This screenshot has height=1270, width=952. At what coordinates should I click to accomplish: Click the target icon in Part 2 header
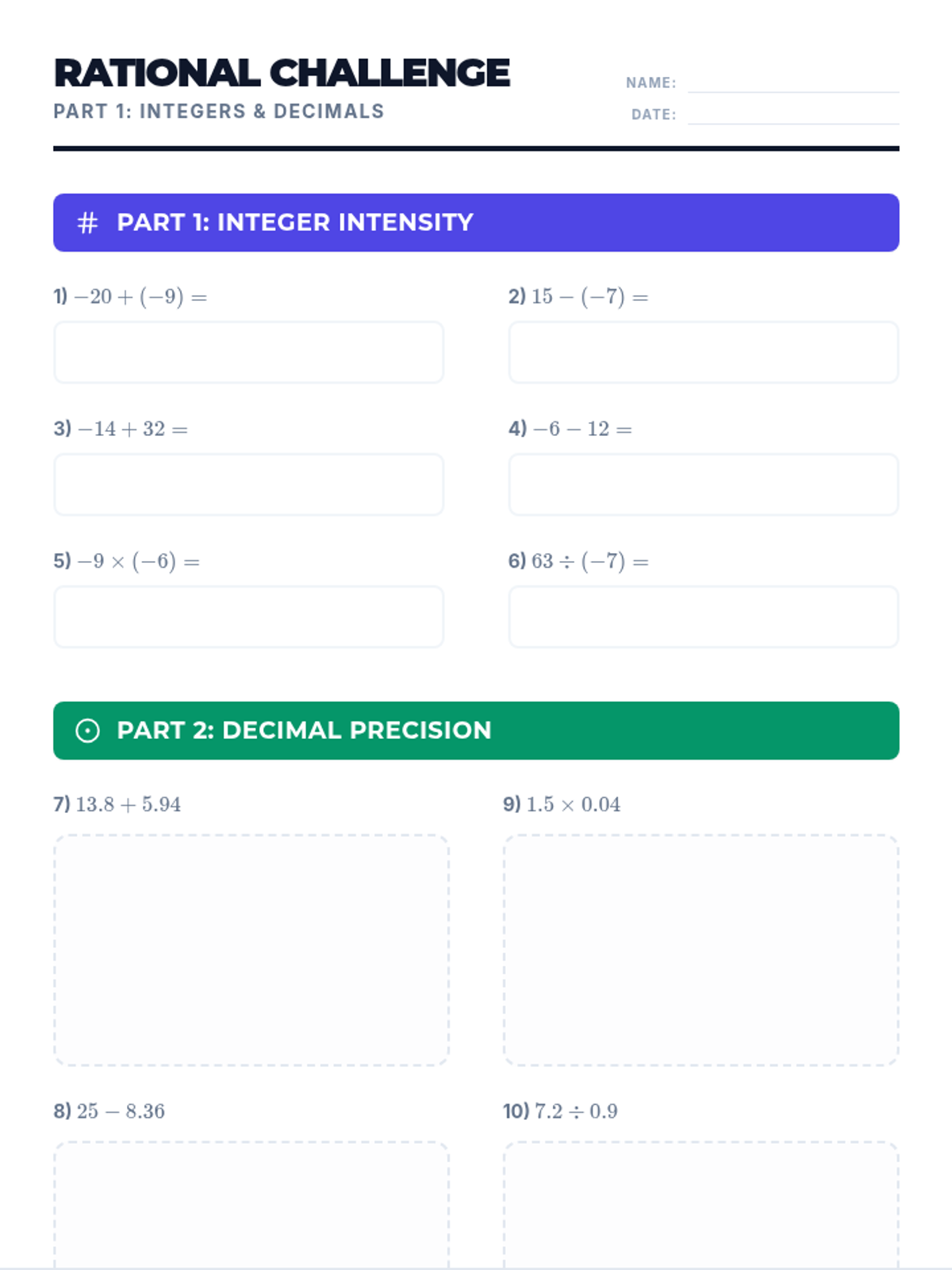click(87, 730)
